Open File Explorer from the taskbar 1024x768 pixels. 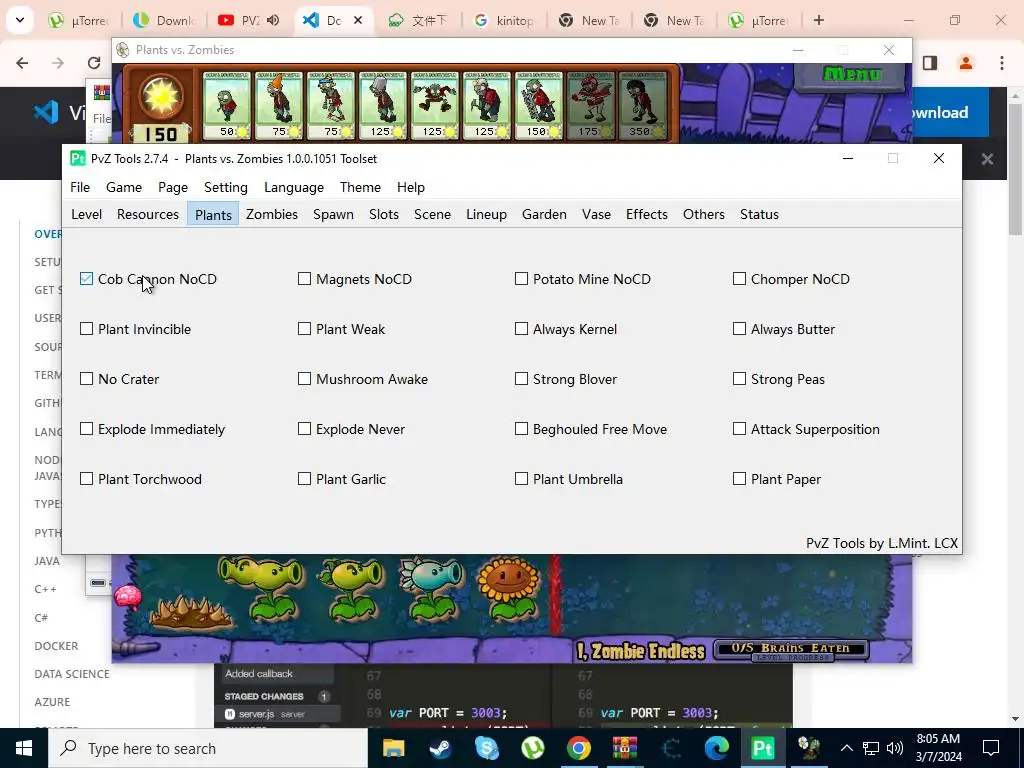394,748
